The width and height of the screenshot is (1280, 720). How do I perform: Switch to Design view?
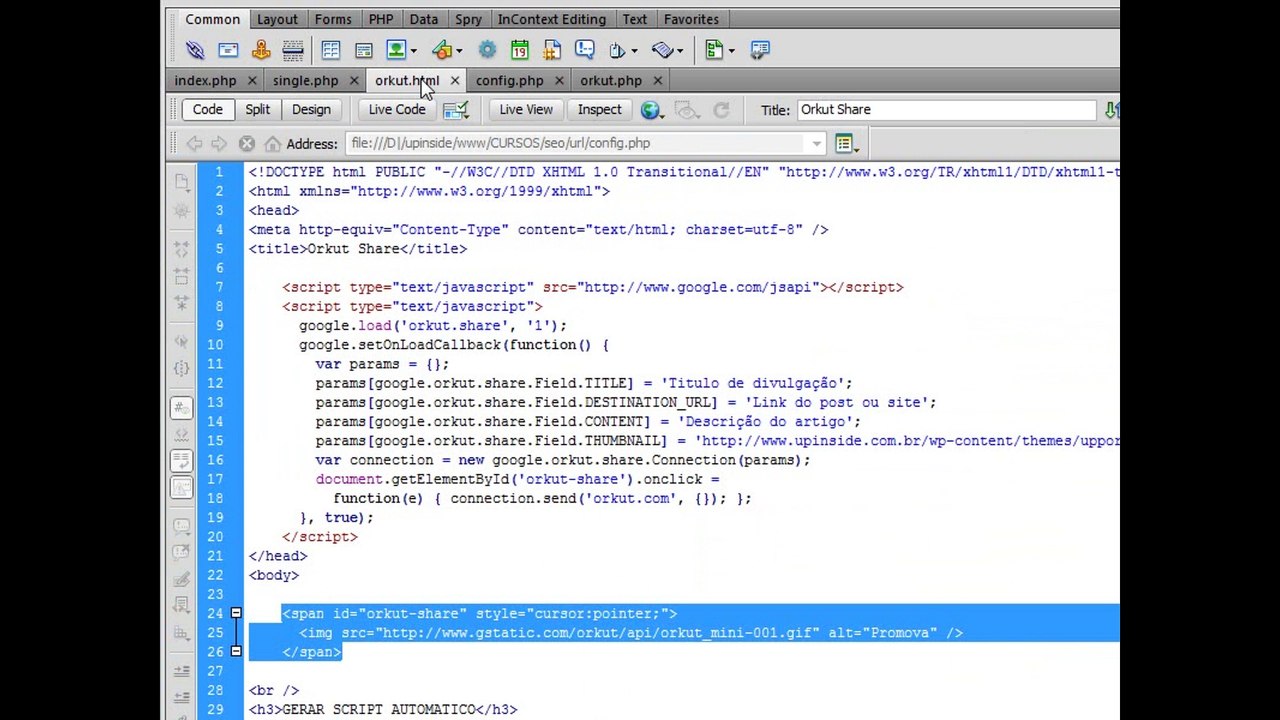[311, 109]
